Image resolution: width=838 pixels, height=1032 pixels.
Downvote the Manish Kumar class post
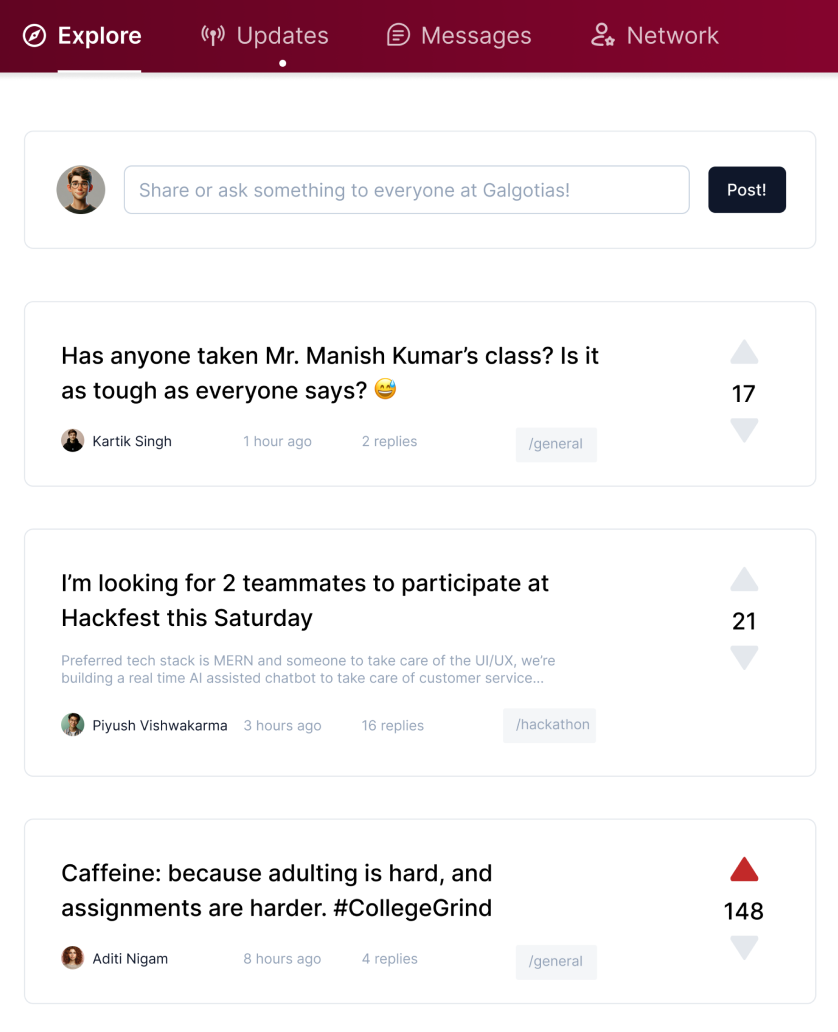pos(744,430)
